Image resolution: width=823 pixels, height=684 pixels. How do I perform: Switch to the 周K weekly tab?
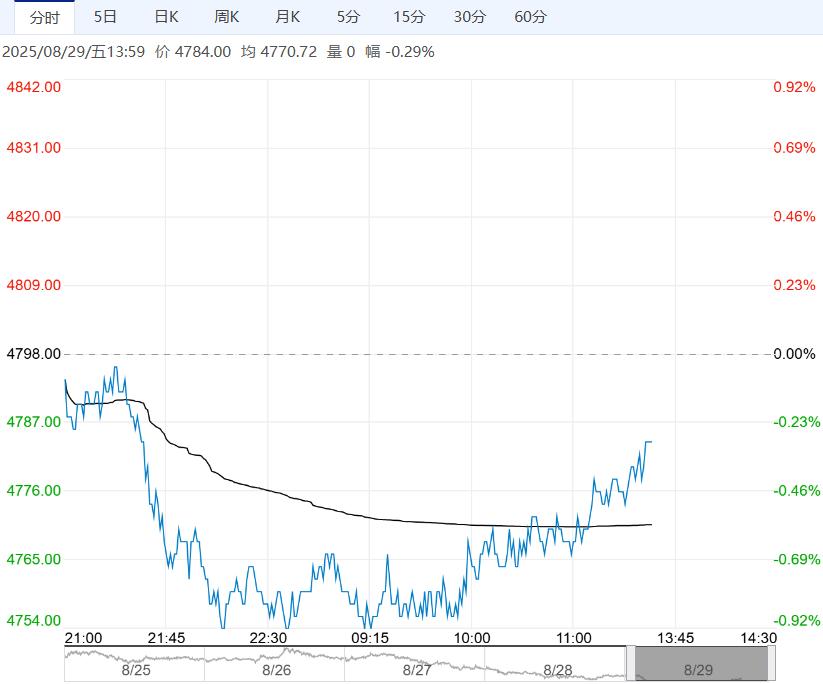tap(227, 17)
